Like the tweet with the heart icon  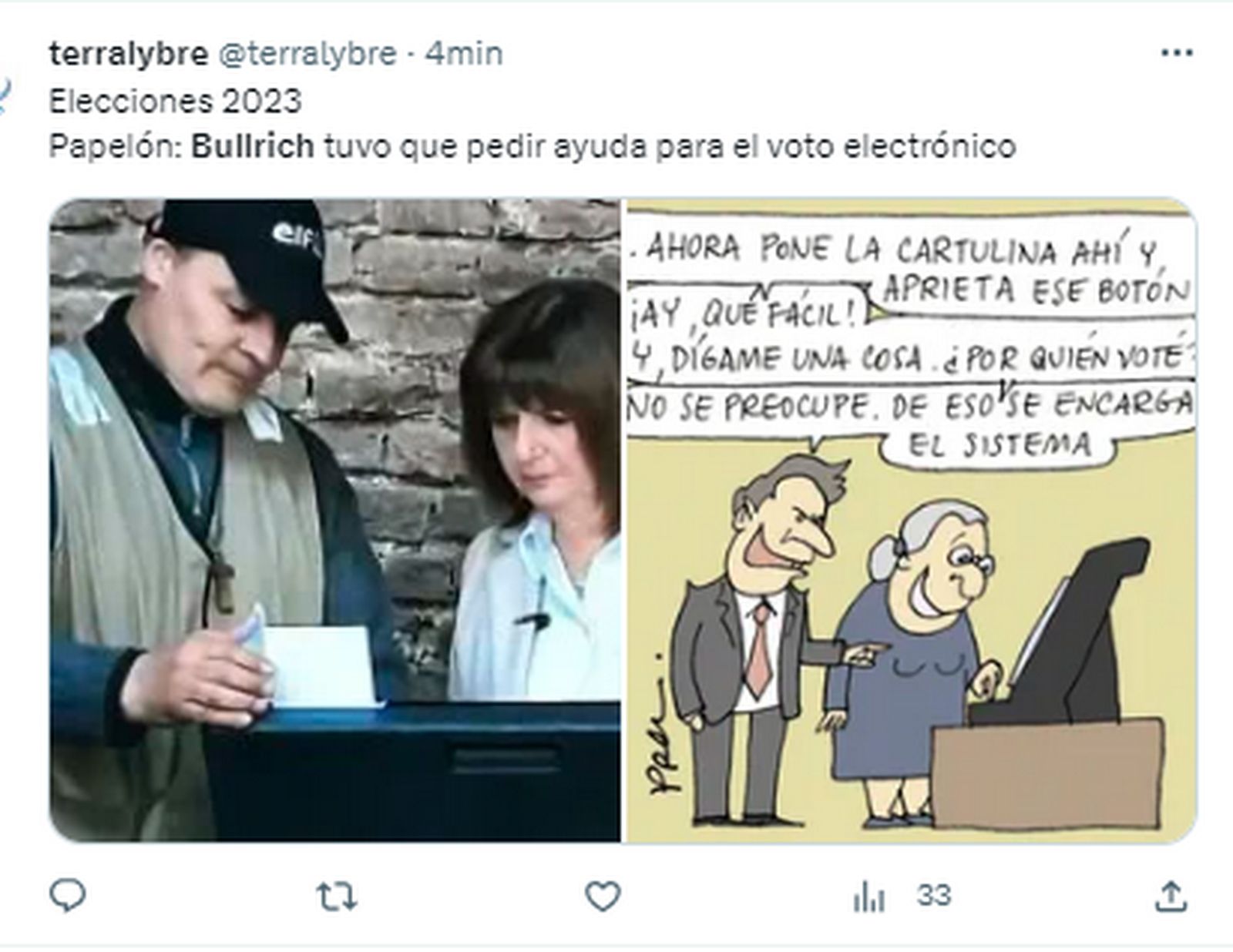(x=603, y=897)
